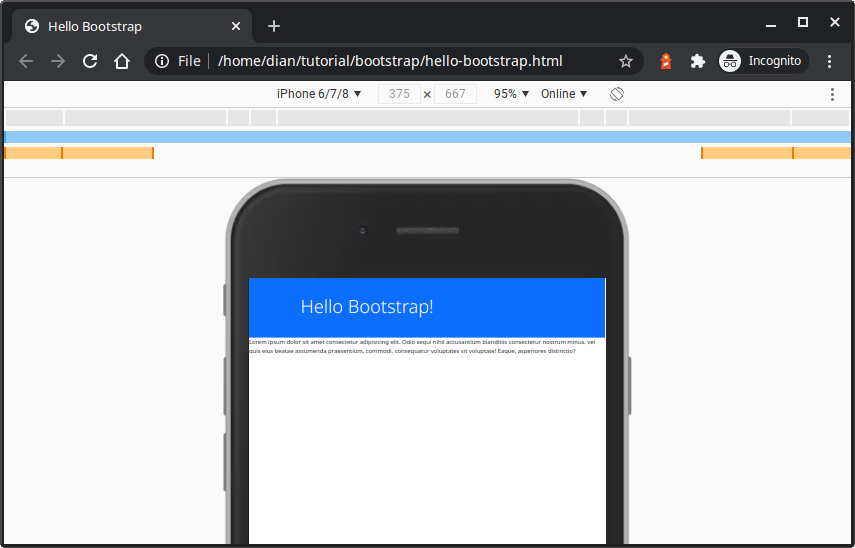The height and width of the screenshot is (548, 855).
Task: Open the iPhone 6/7/8 device dropdown
Action: [319, 94]
